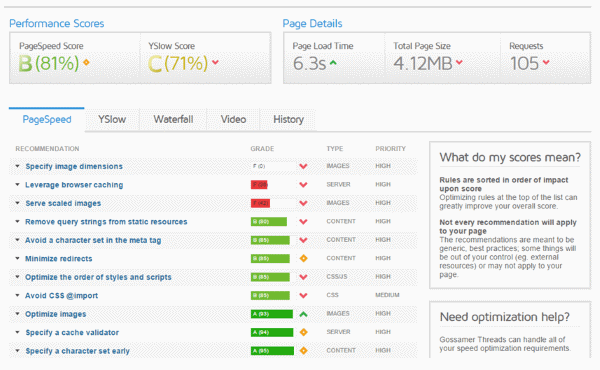This screenshot has width=600, height=370.
Task: Switch to the PageSpeed tab
Action: (47, 119)
